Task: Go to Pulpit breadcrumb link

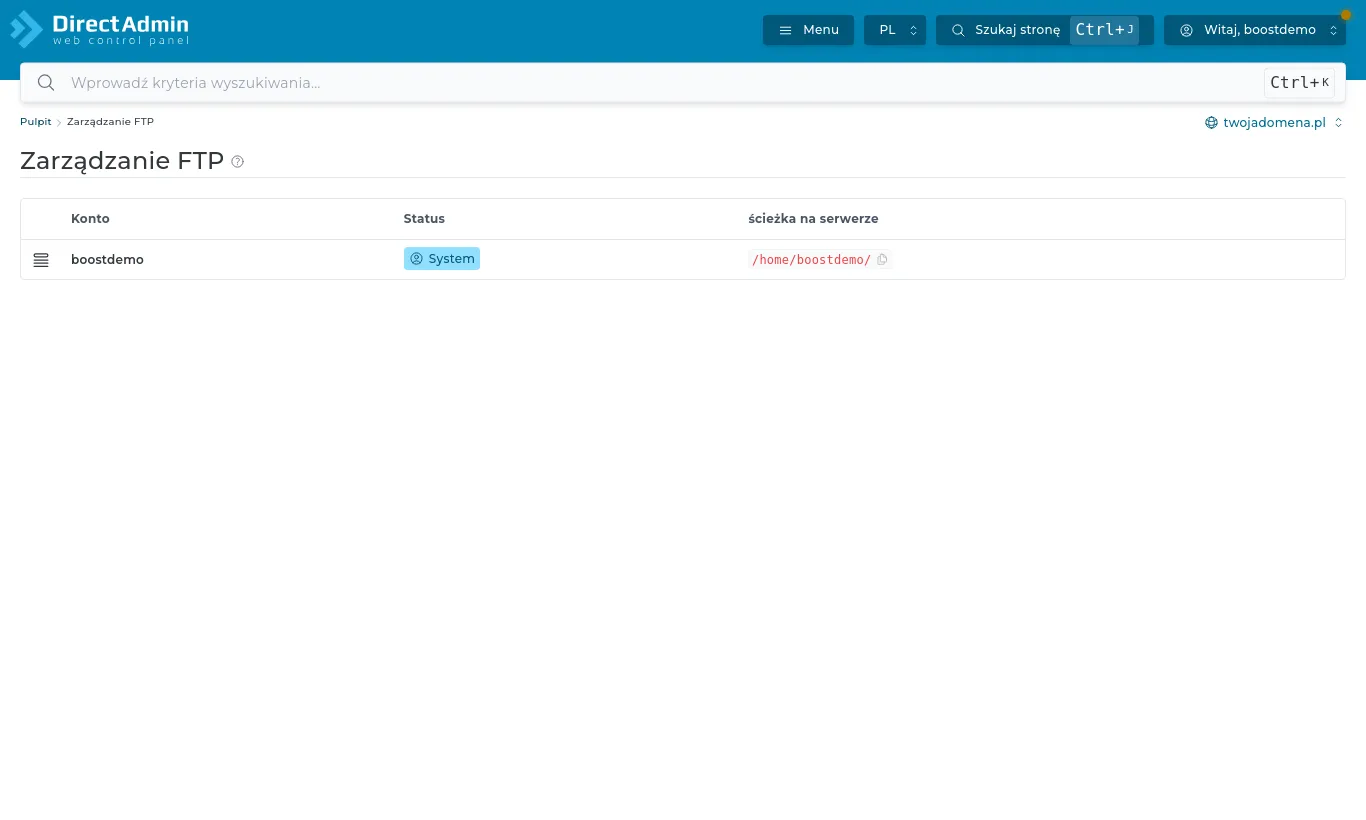Action: coord(36,121)
